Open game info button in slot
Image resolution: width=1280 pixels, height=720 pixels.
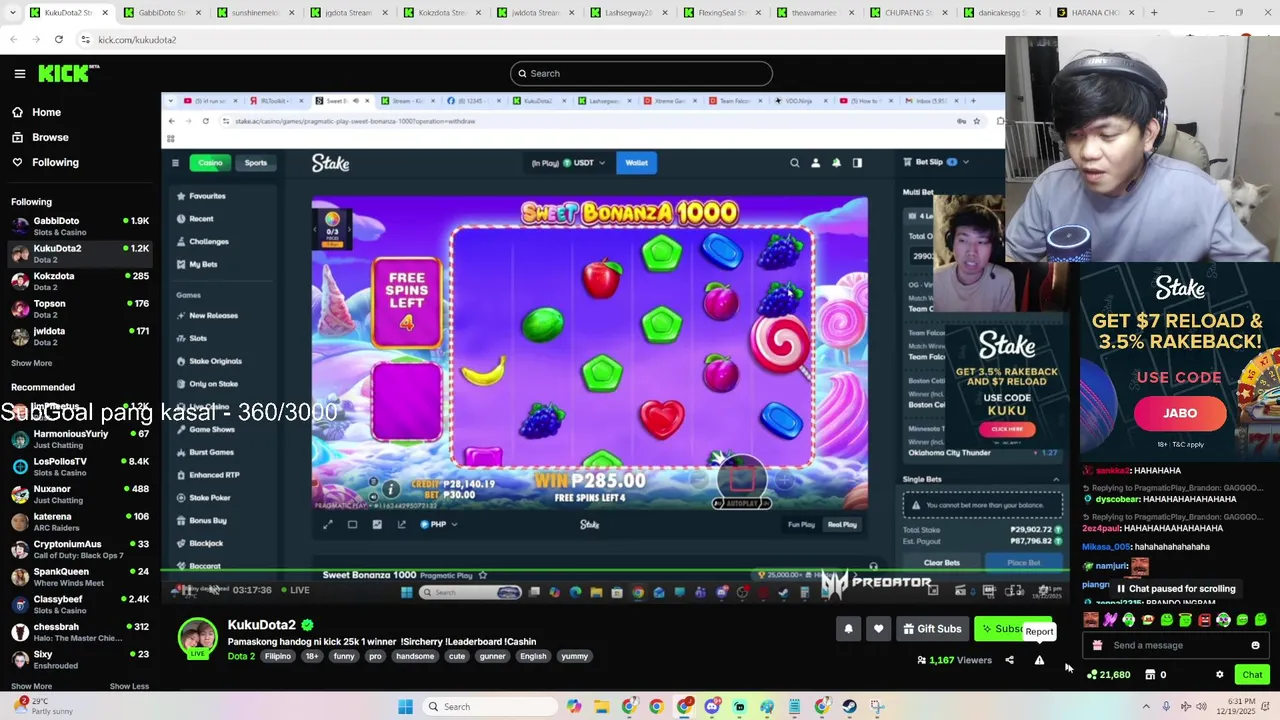click(391, 489)
